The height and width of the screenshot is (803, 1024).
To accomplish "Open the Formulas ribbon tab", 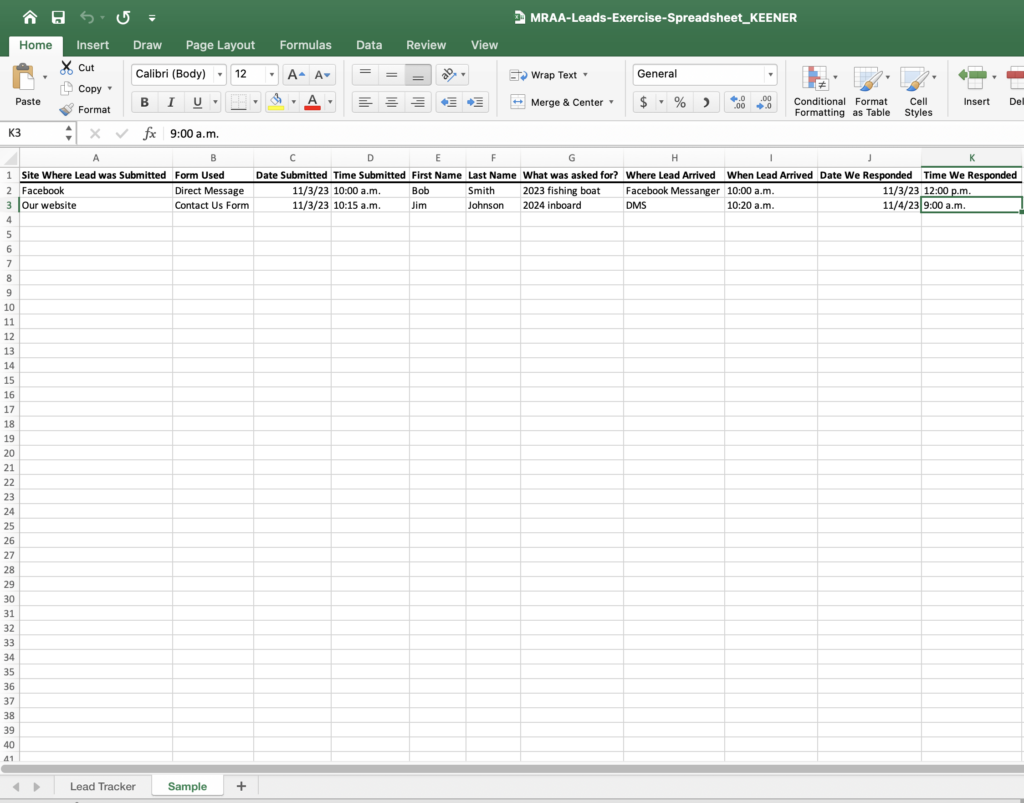I will coord(306,45).
